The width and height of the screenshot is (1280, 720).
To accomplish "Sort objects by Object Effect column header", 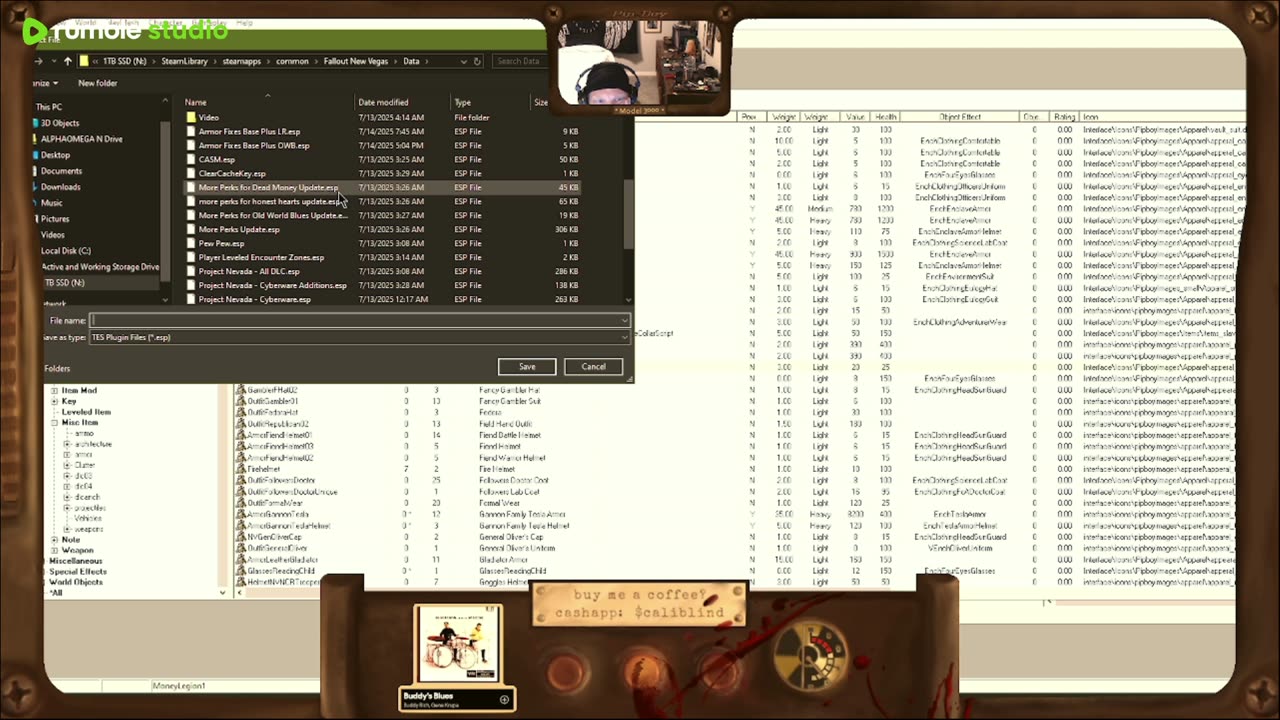I will 959,117.
